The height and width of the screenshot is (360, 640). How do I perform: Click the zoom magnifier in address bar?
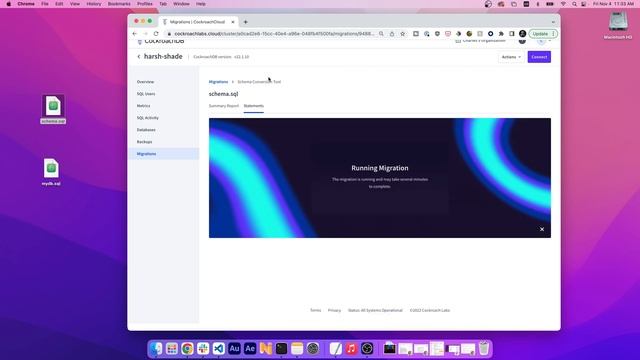click(x=381, y=34)
